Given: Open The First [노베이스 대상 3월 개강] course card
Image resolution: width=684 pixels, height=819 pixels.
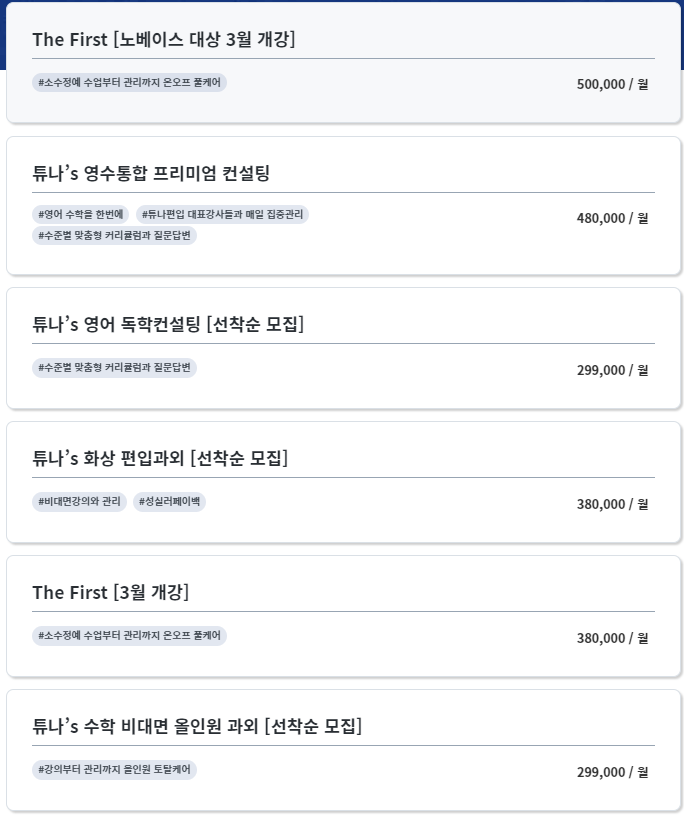Looking at the screenshot, I should click(343, 63).
